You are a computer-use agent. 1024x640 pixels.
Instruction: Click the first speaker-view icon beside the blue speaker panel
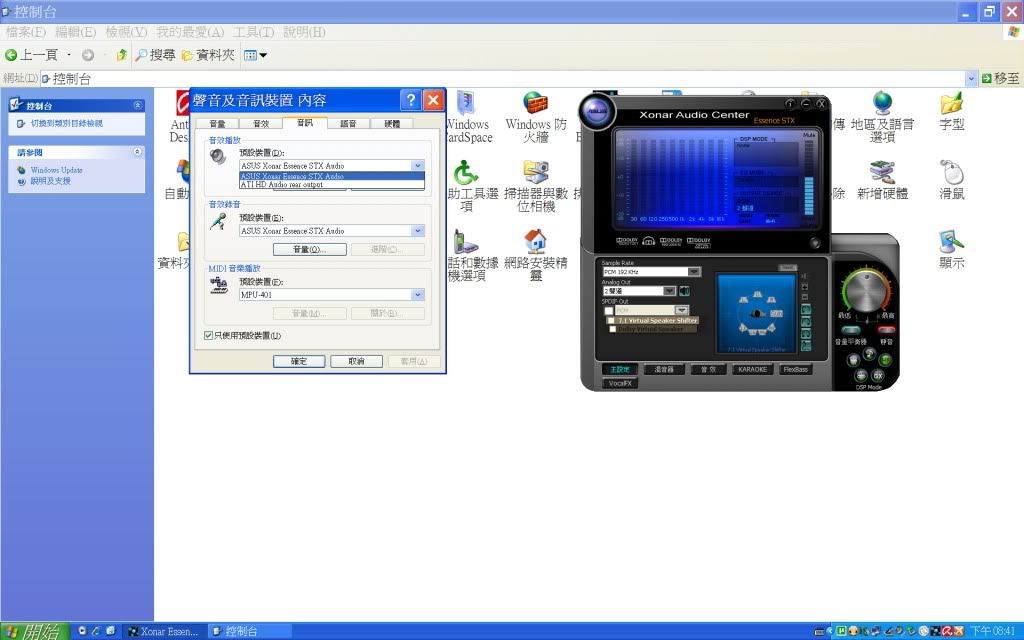[x=806, y=310]
